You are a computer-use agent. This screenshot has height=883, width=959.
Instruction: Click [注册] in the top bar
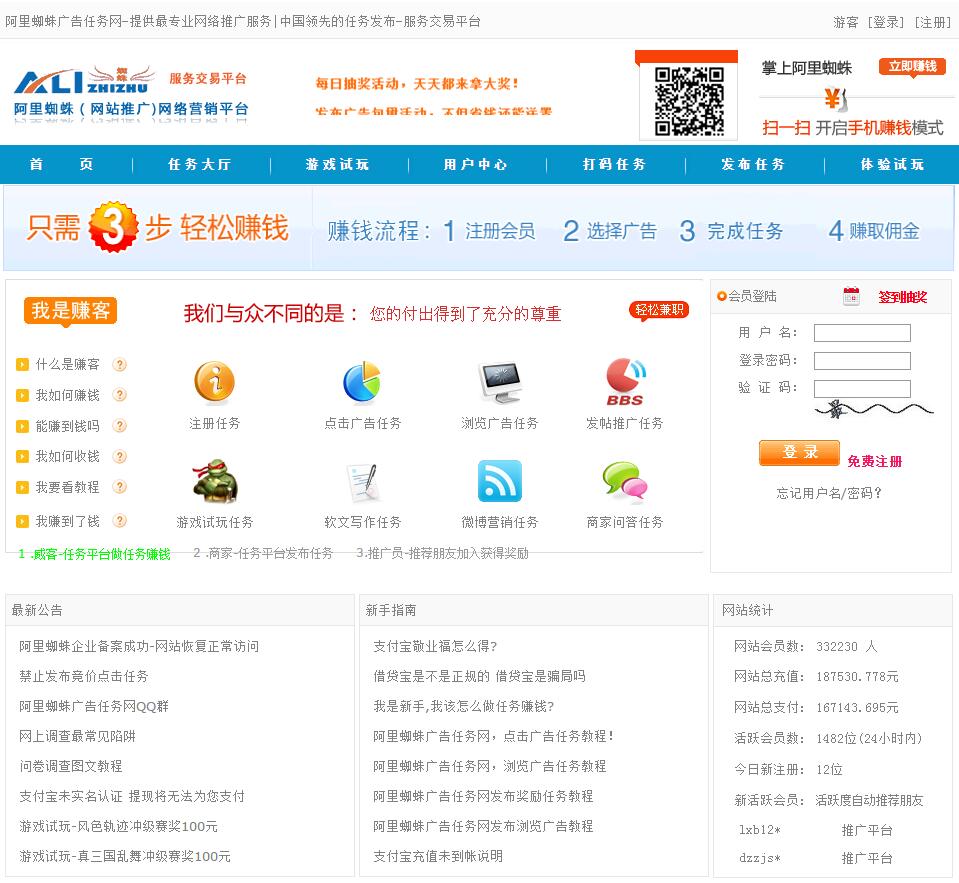(x=933, y=22)
